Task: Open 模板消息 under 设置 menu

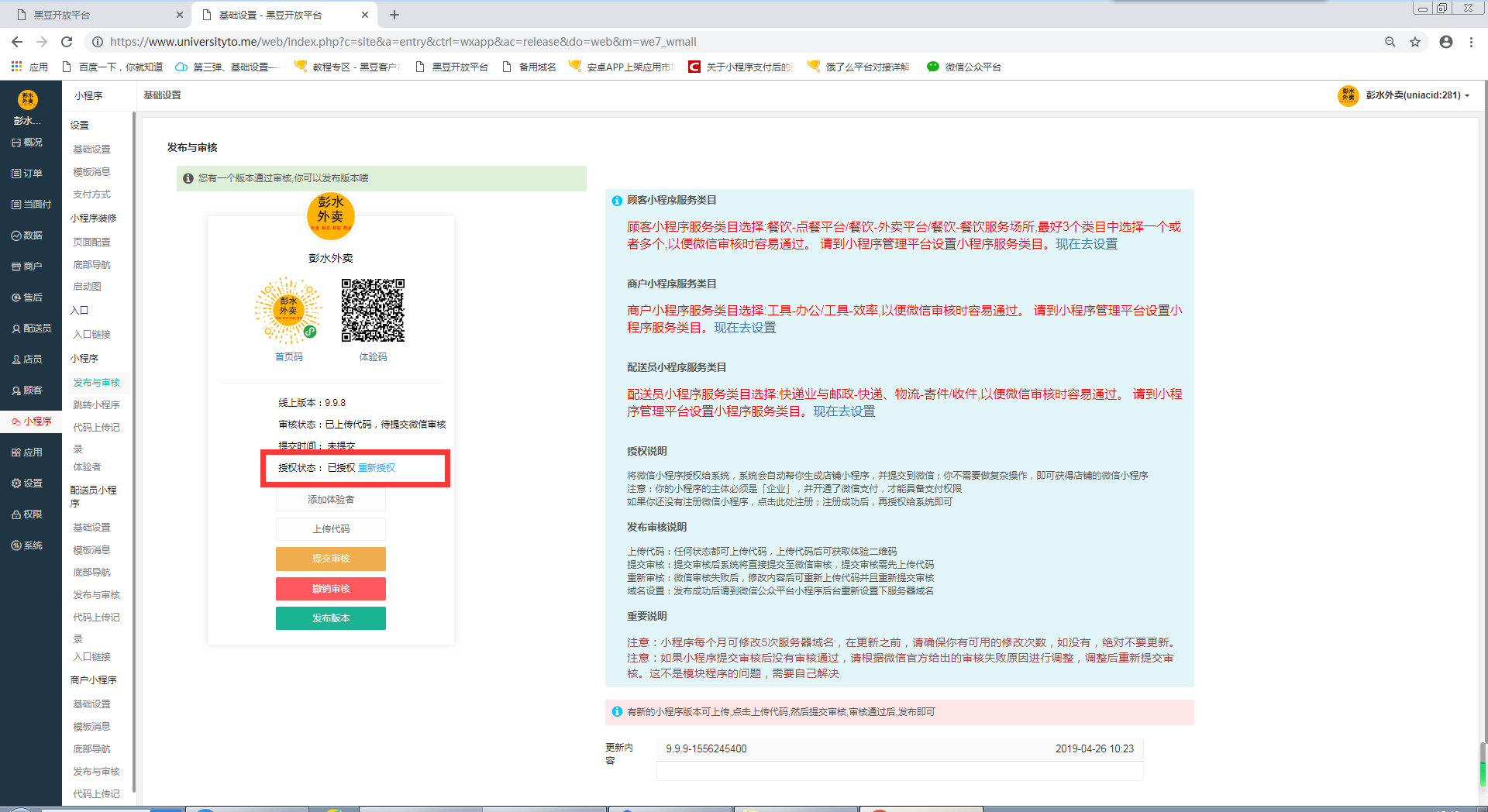Action: (x=91, y=172)
